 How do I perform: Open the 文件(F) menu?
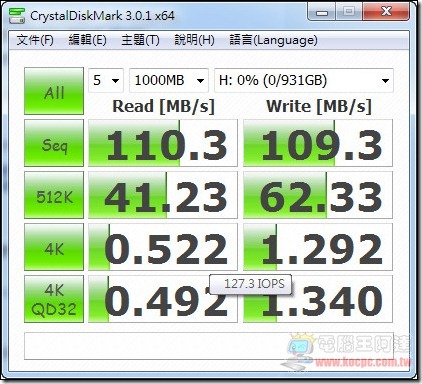click(35, 40)
